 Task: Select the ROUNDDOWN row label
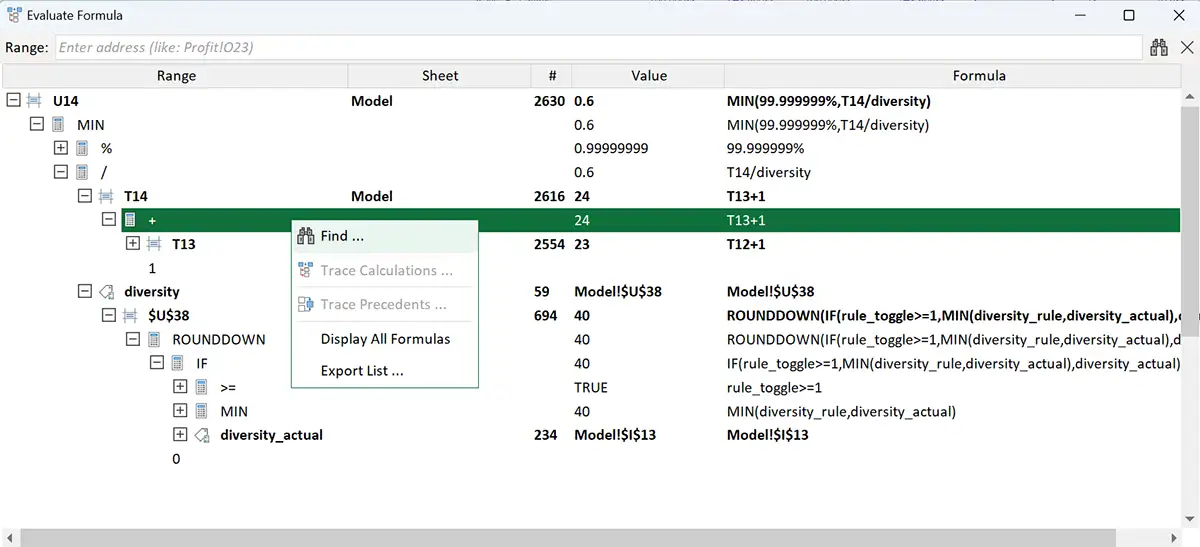click(x=219, y=339)
